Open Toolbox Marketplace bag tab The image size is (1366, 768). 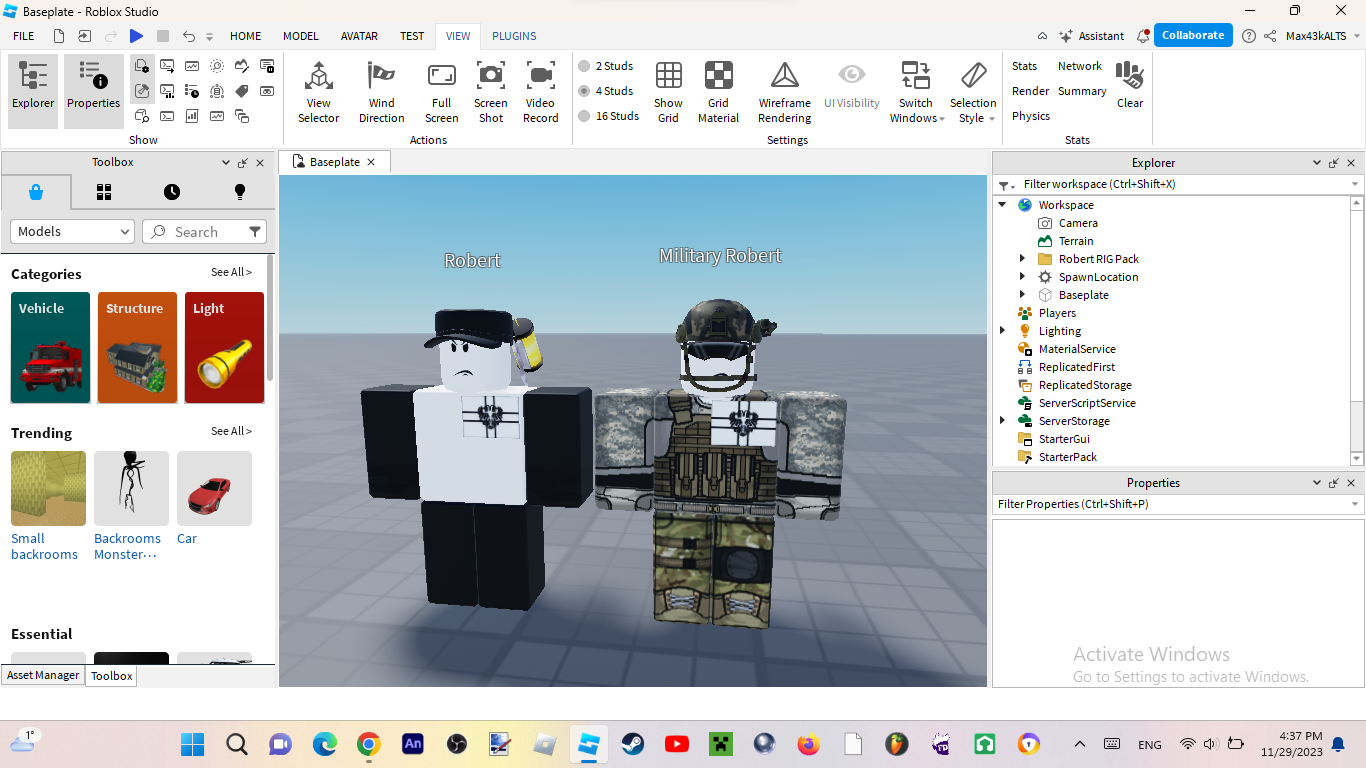[36, 192]
